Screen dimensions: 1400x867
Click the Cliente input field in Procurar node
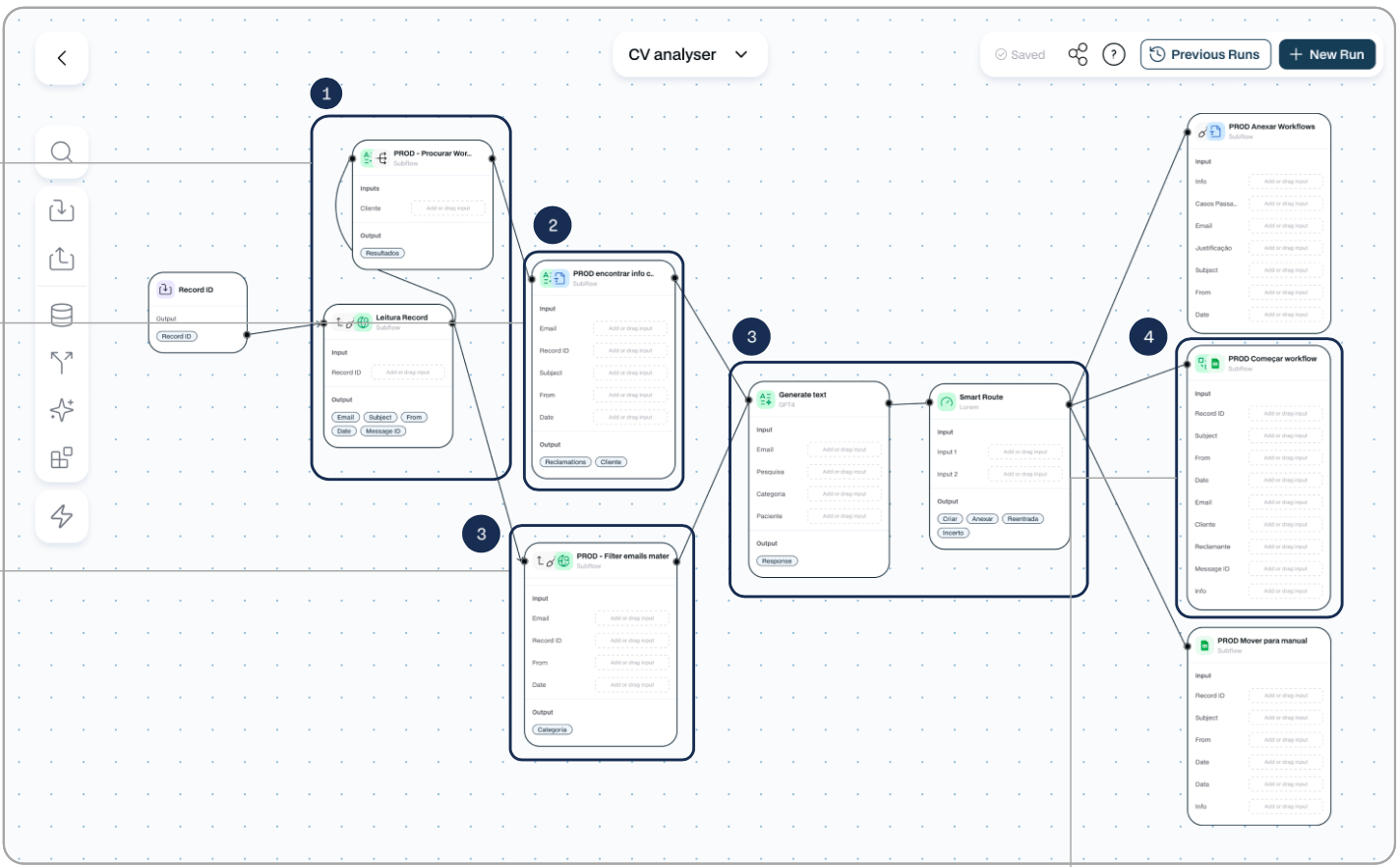[447, 208]
